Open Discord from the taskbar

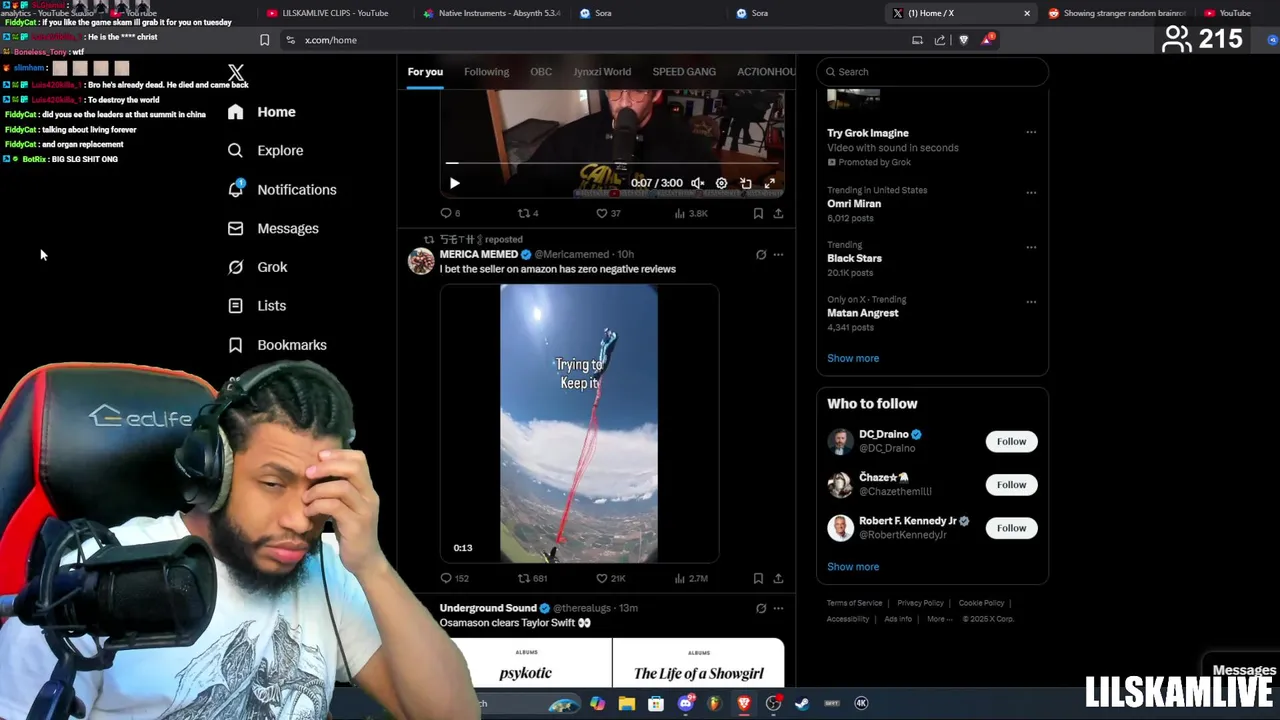(x=685, y=704)
